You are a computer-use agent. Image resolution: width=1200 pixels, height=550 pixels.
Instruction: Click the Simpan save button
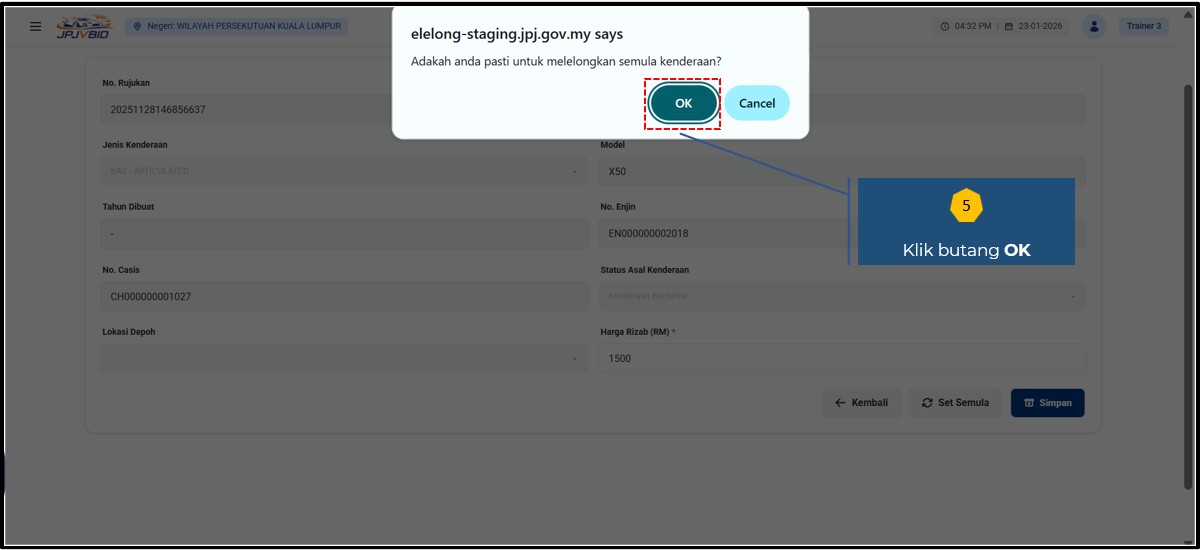point(1047,403)
